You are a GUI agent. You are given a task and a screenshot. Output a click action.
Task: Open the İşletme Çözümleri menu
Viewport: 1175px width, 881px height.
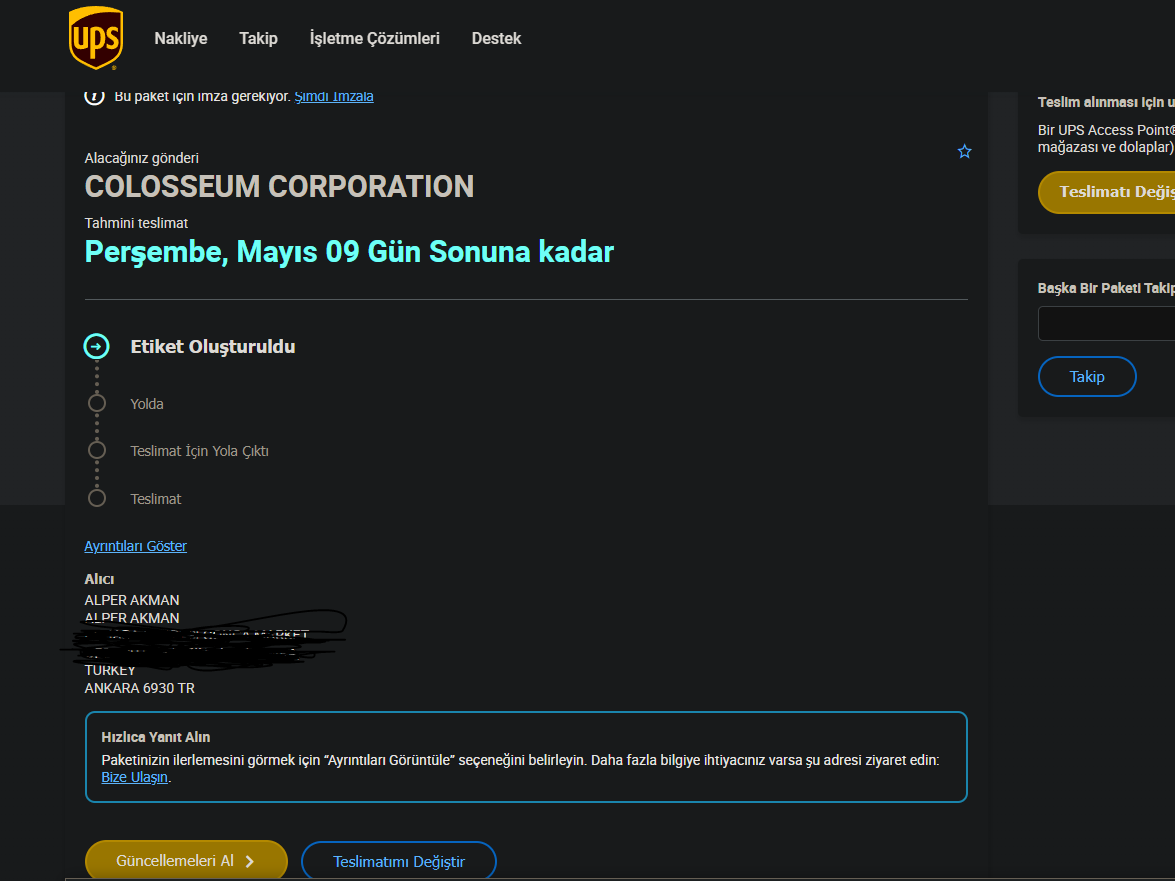[x=375, y=38]
